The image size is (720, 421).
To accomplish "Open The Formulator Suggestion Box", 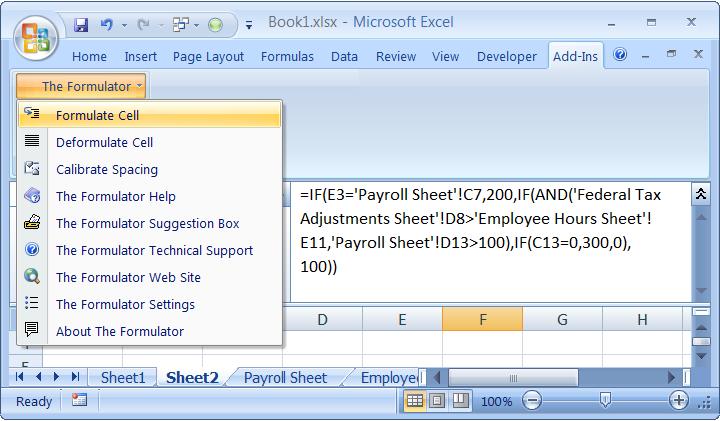I will click(150, 224).
